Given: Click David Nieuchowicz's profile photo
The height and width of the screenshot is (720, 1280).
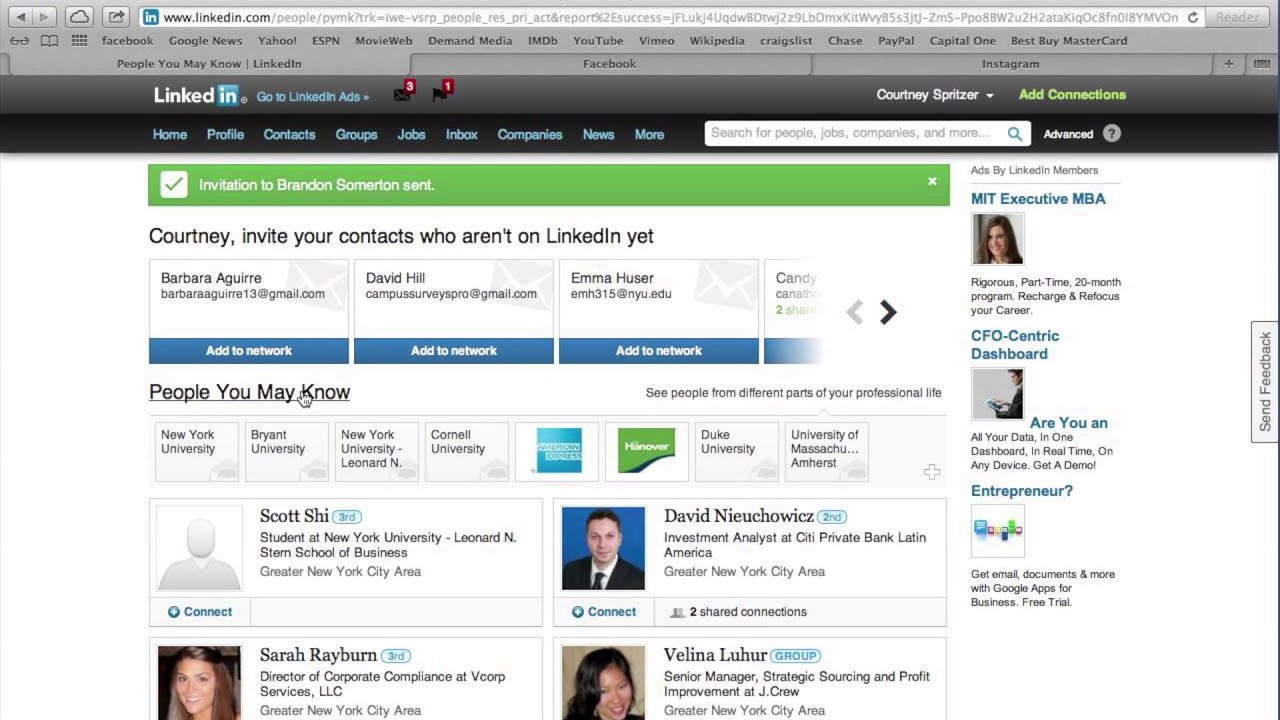Looking at the screenshot, I should tap(603, 547).
